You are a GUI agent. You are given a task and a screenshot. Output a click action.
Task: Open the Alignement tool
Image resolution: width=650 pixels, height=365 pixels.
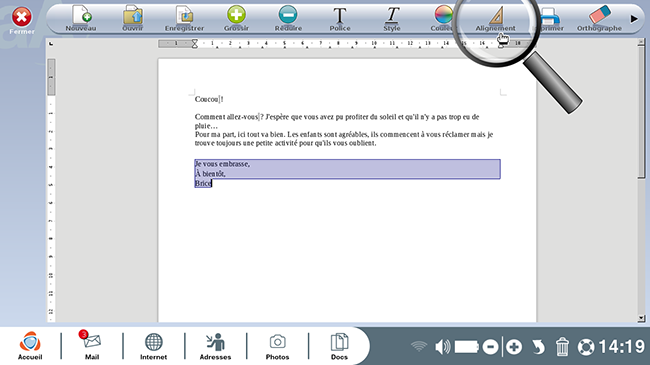[x=495, y=19]
